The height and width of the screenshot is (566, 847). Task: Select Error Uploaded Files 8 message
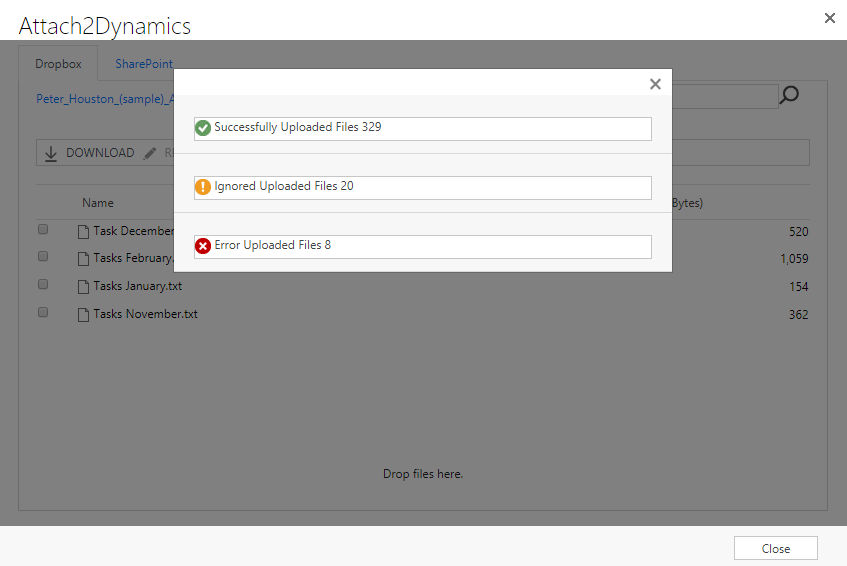click(x=423, y=247)
